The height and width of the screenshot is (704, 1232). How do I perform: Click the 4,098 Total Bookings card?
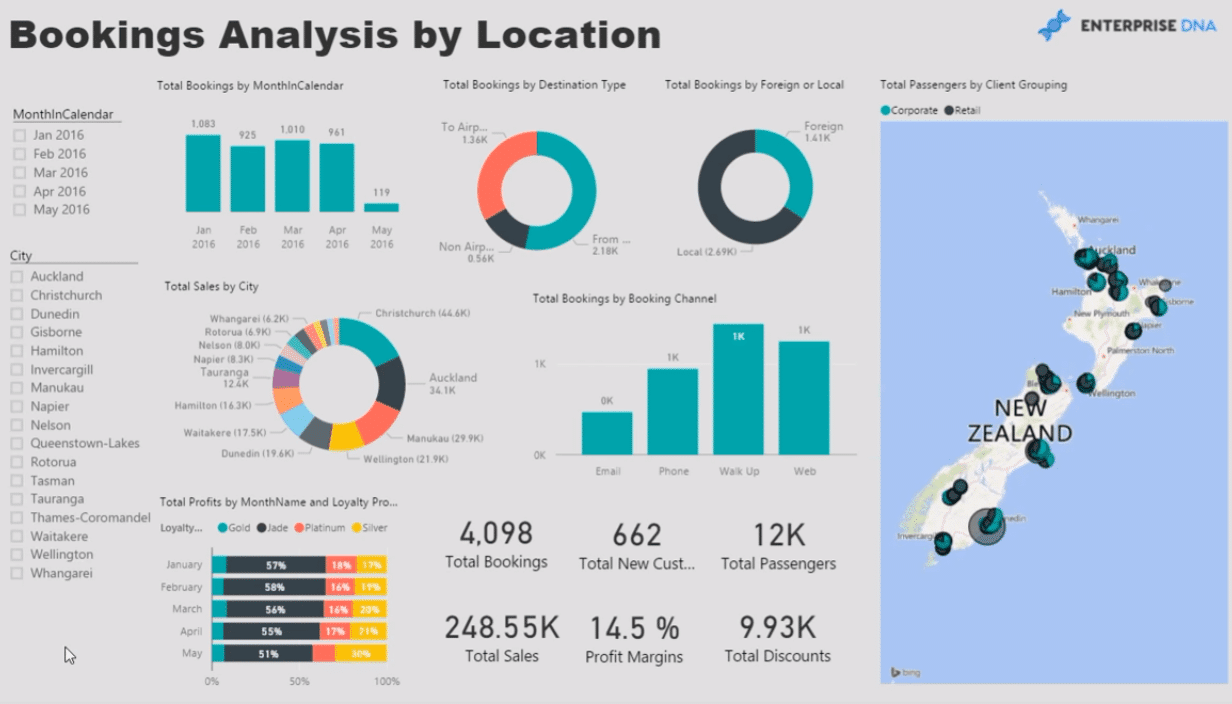(x=497, y=545)
